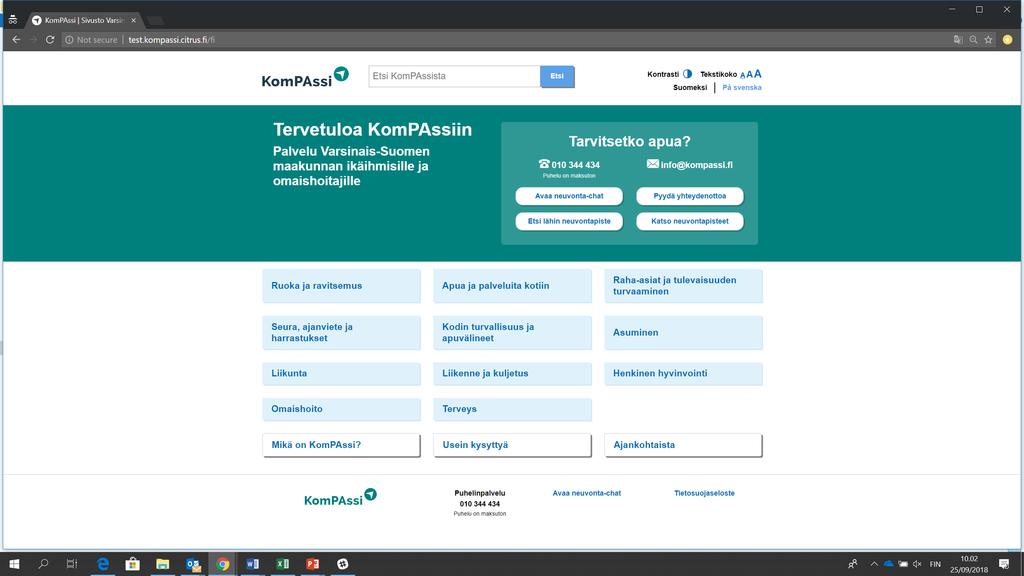Open Task View on taskbar
This screenshot has height=576, width=1024.
pos(72,564)
